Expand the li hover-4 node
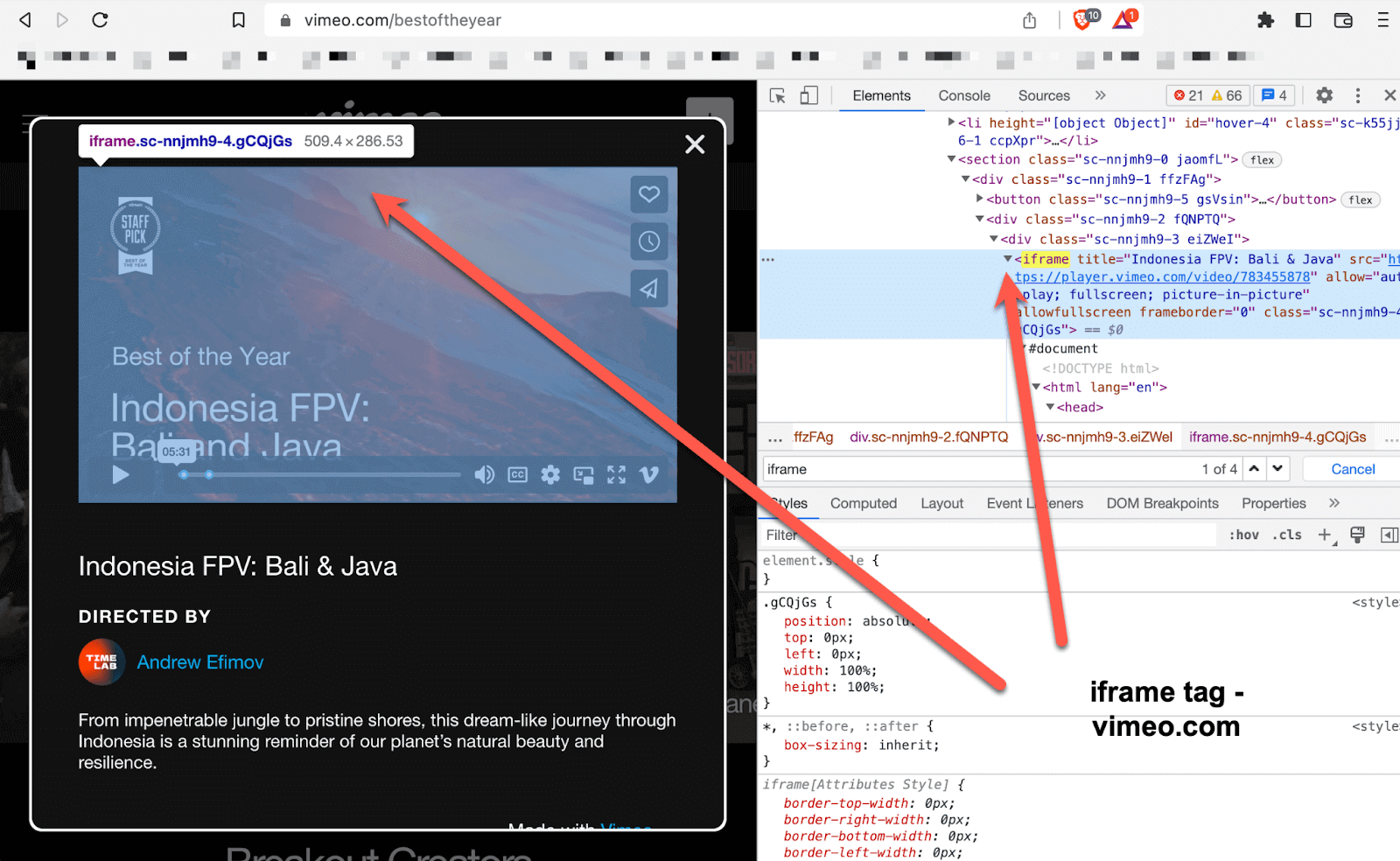The width and height of the screenshot is (1400, 861). (952, 122)
